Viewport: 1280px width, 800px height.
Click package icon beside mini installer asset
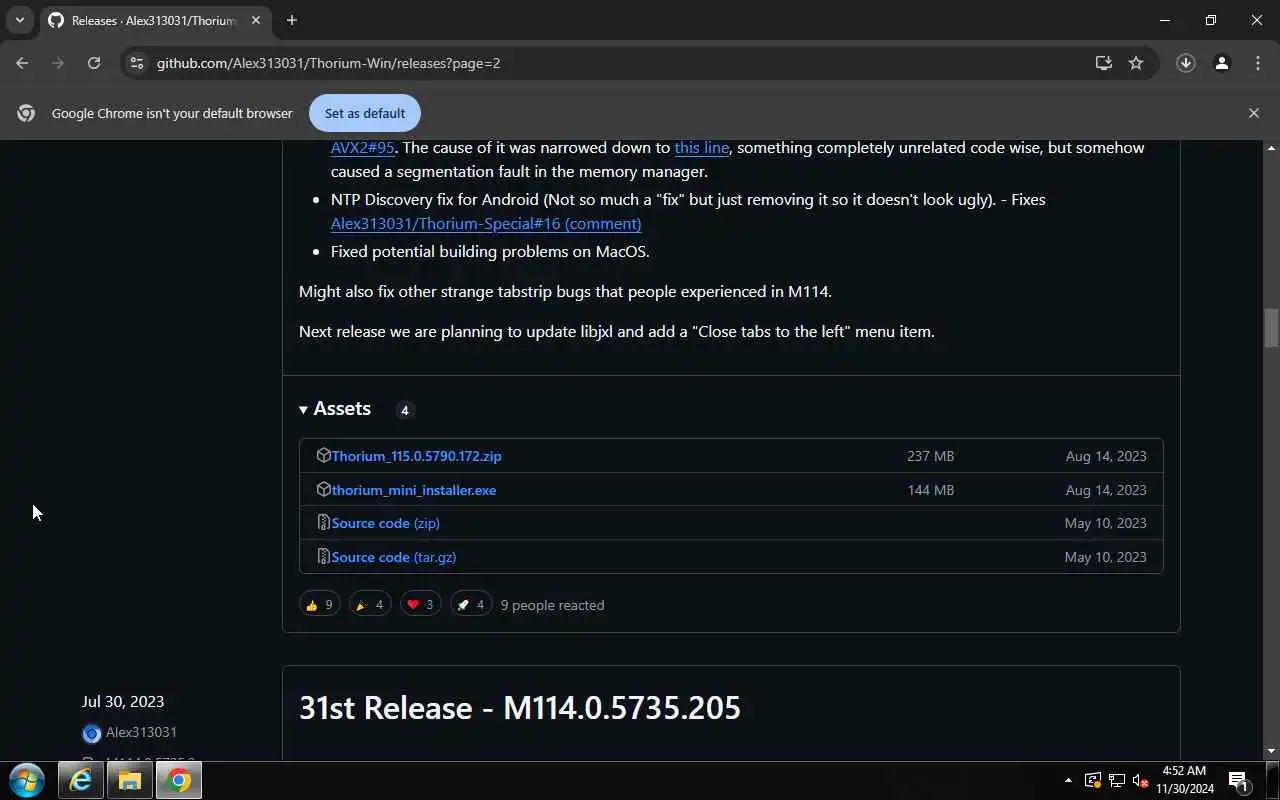(323, 489)
